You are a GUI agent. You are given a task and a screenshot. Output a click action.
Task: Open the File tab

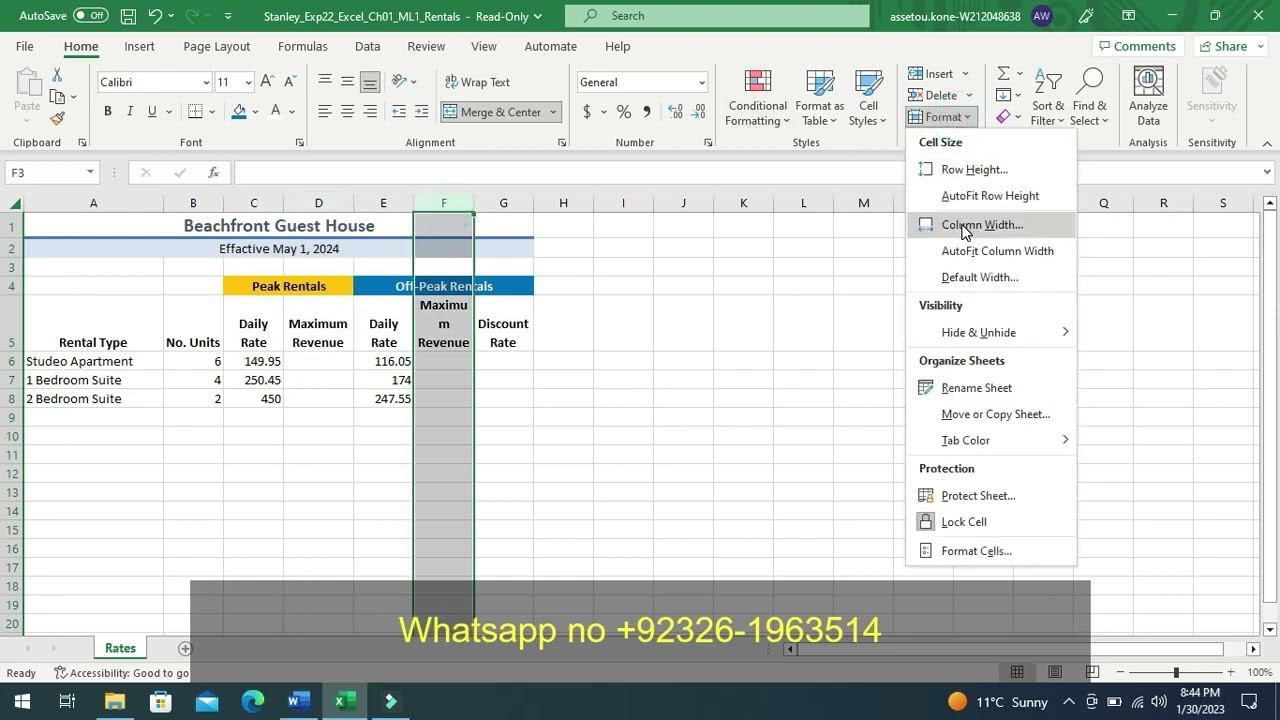(x=24, y=47)
